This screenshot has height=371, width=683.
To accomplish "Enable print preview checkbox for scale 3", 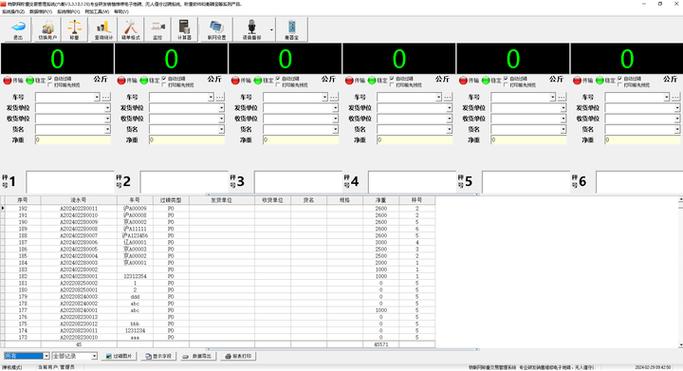I will (x=278, y=84).
